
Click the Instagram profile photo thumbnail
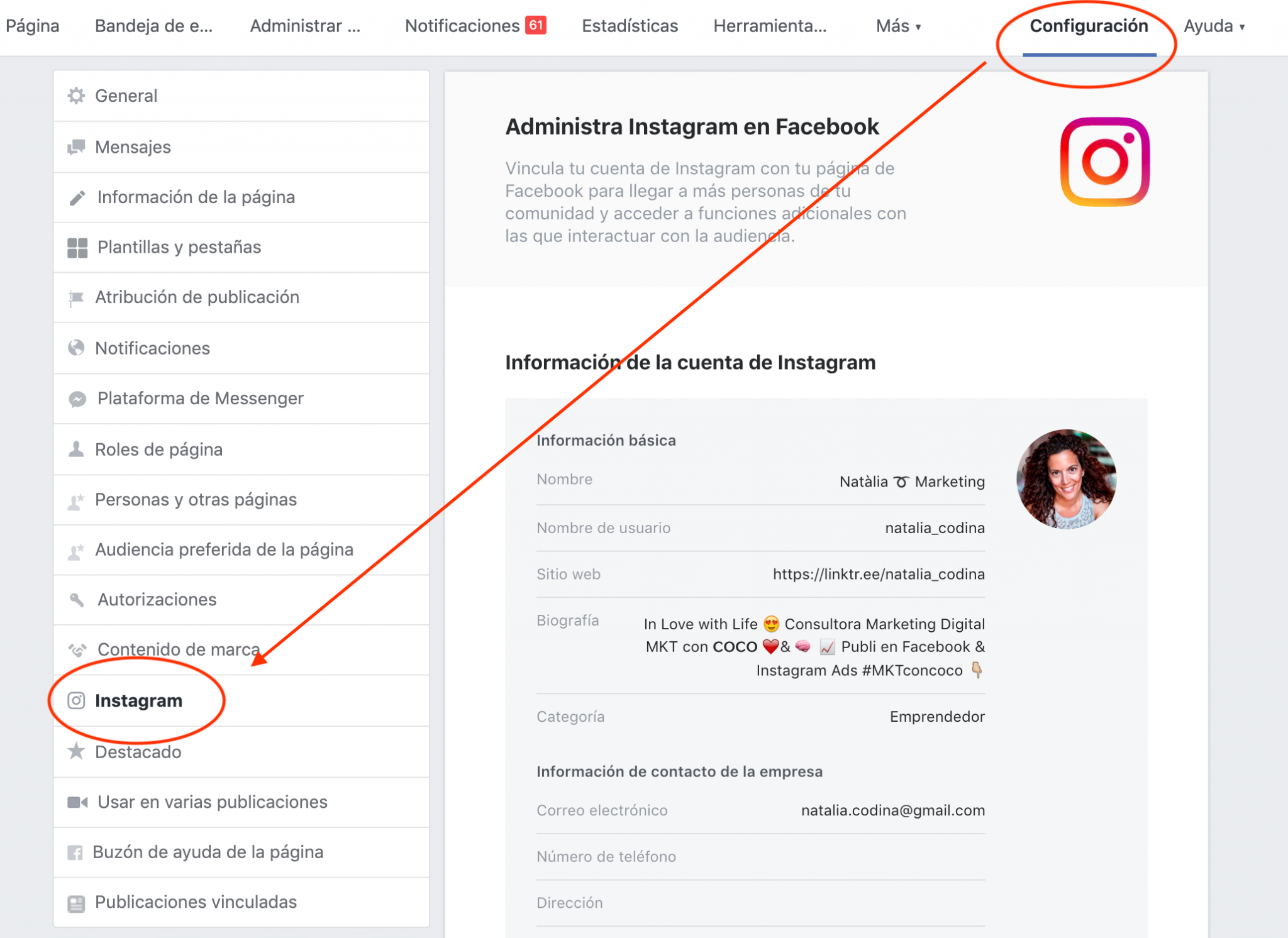click(x=1066, y=479)
